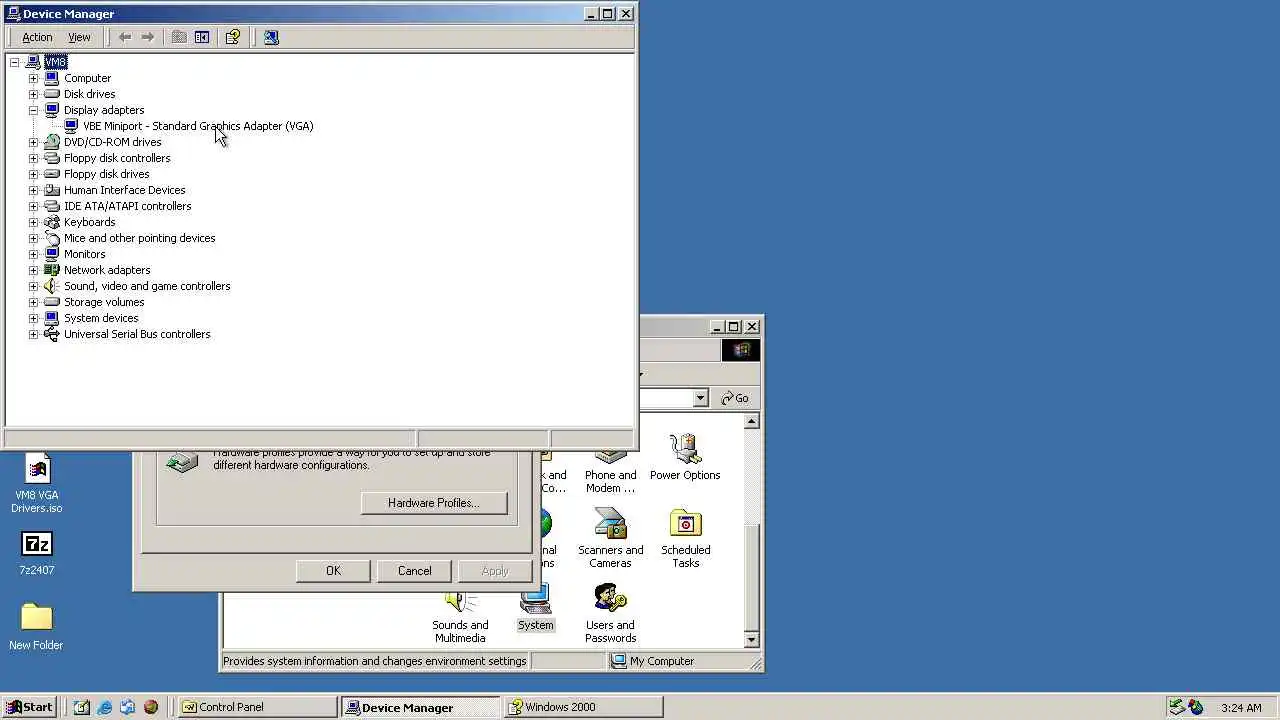Open Scheduled Tasks in Control Panel

[x=685, y=539]
